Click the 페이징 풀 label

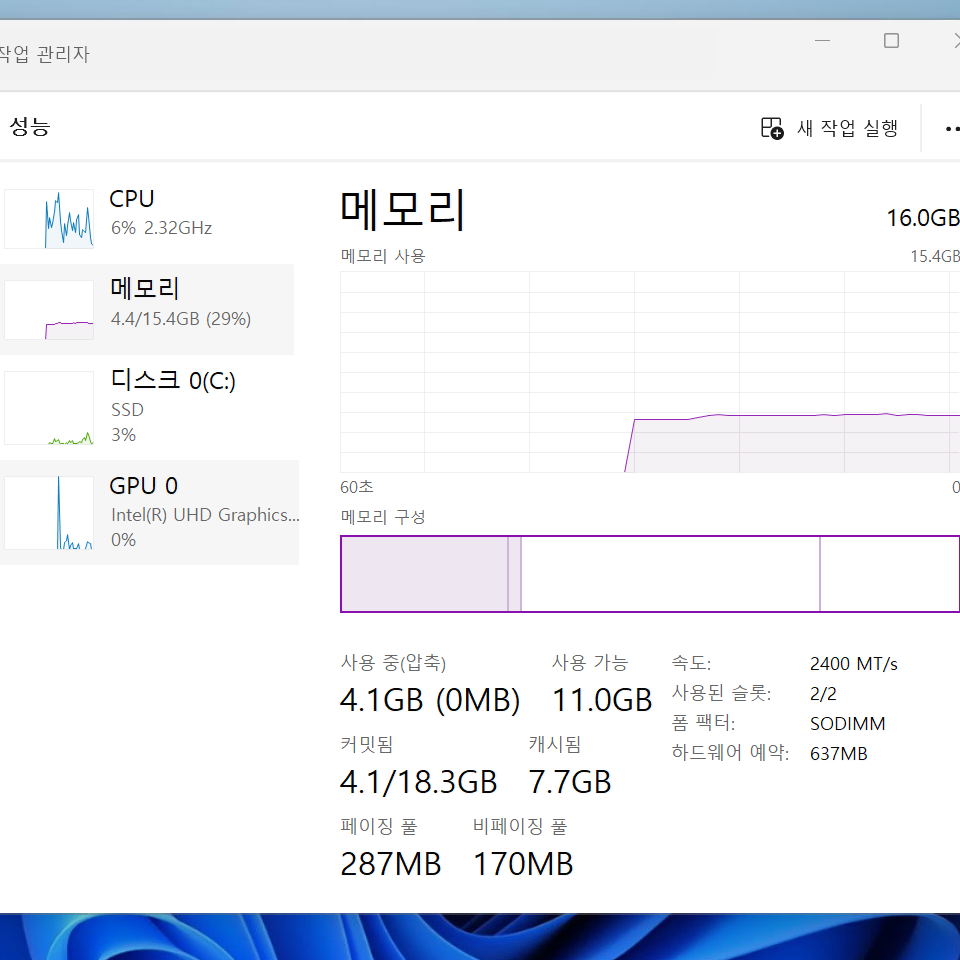click(x=378, y=827)
